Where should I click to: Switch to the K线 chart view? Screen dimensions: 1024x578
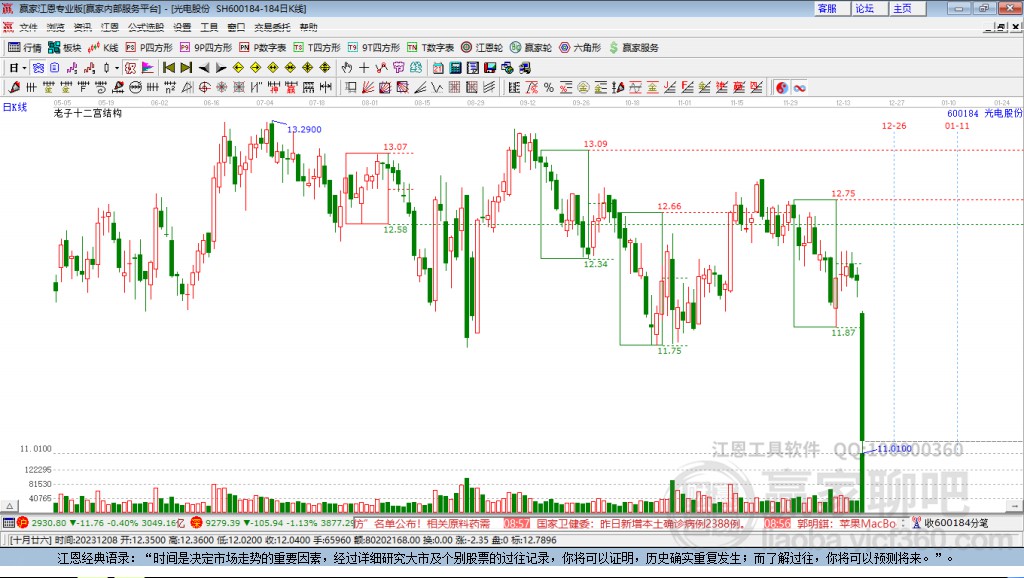pyautogui.click(x=103, y=48)
